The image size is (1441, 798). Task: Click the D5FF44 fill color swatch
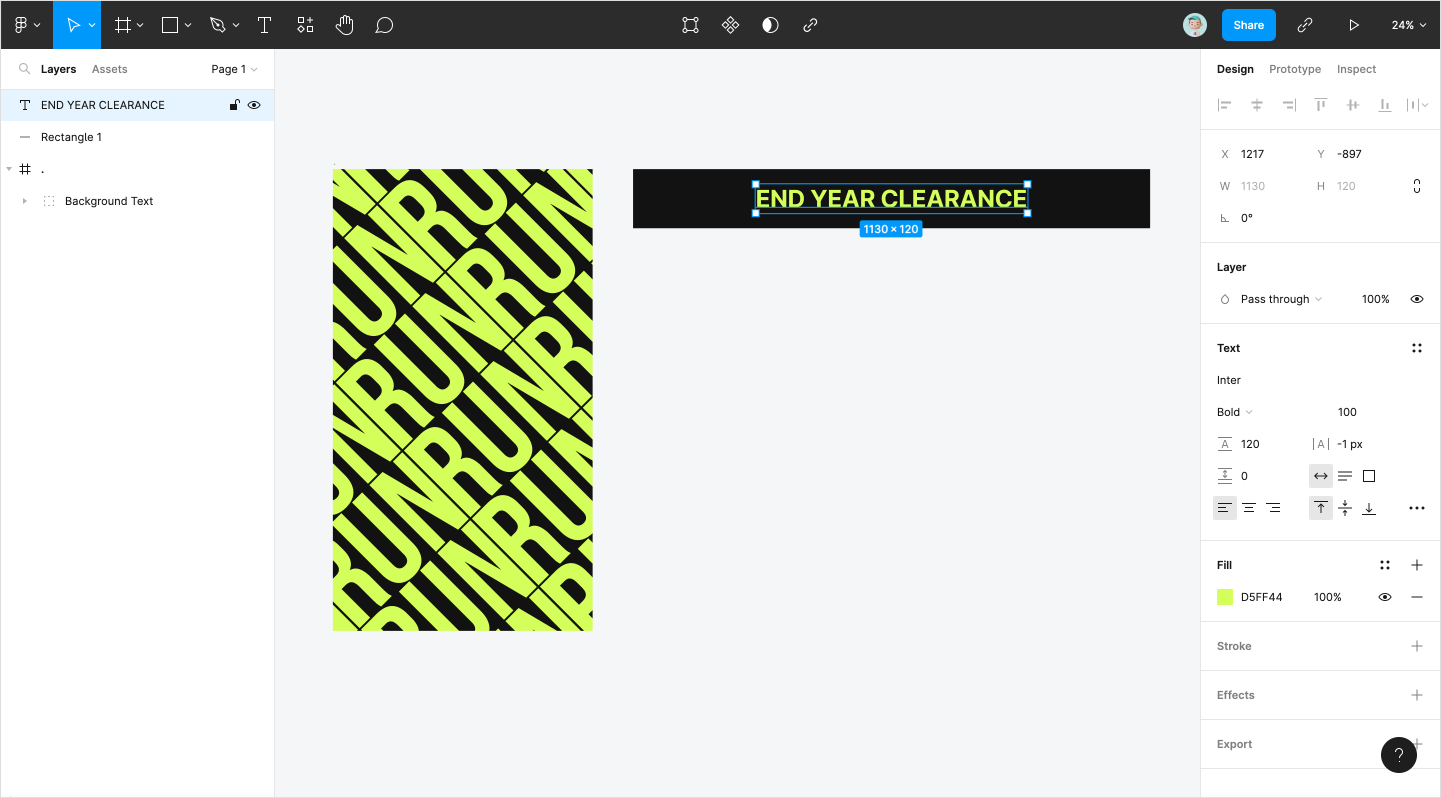1225,597
